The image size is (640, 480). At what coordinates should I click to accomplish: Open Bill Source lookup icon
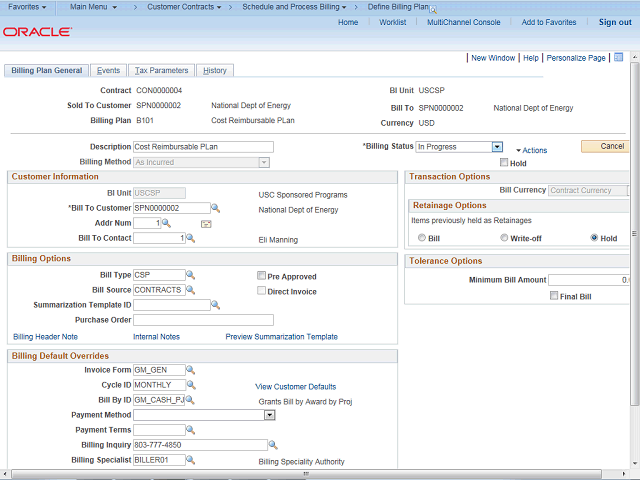pos(191,290)
